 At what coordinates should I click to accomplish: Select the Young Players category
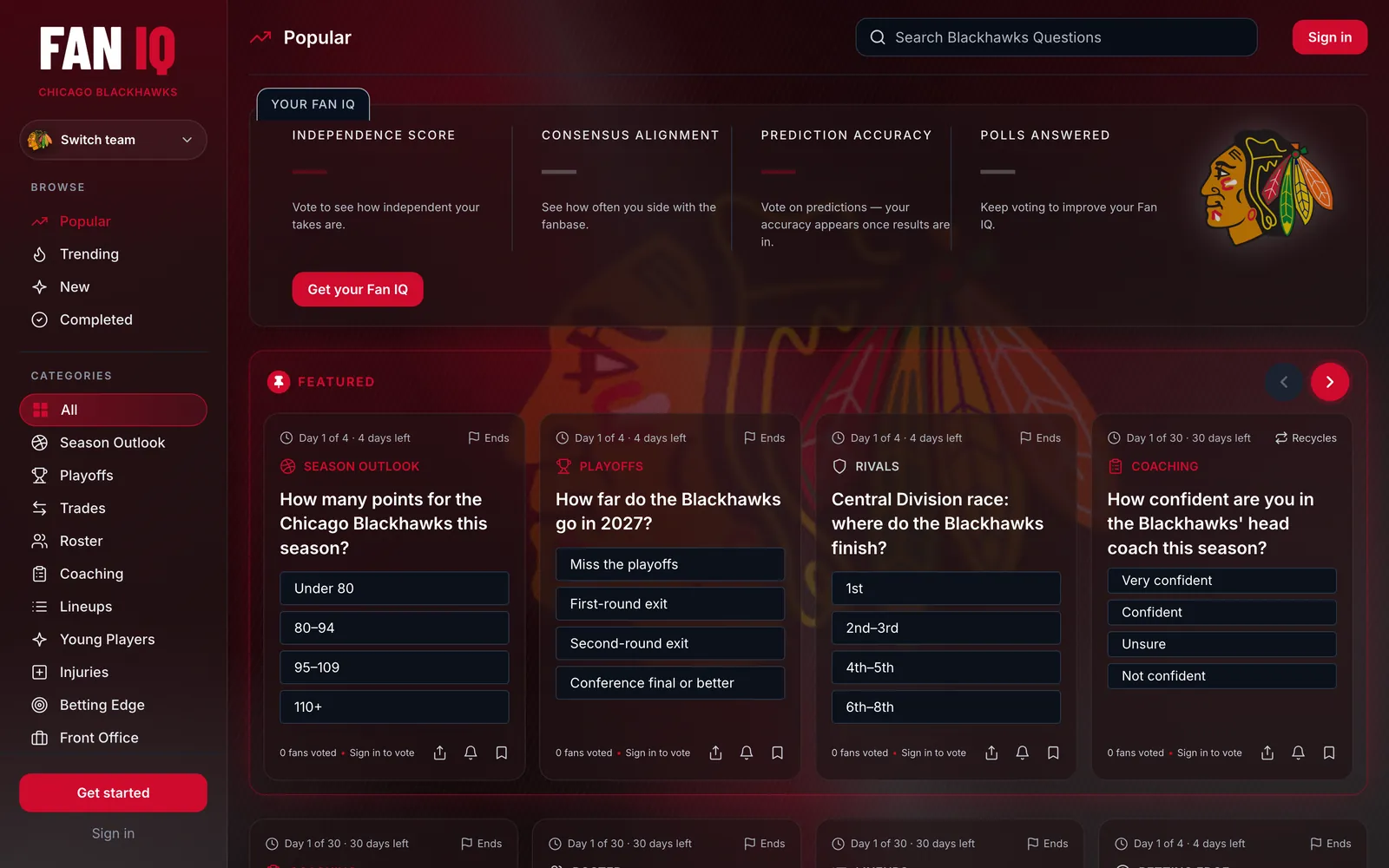coord(113,640)
